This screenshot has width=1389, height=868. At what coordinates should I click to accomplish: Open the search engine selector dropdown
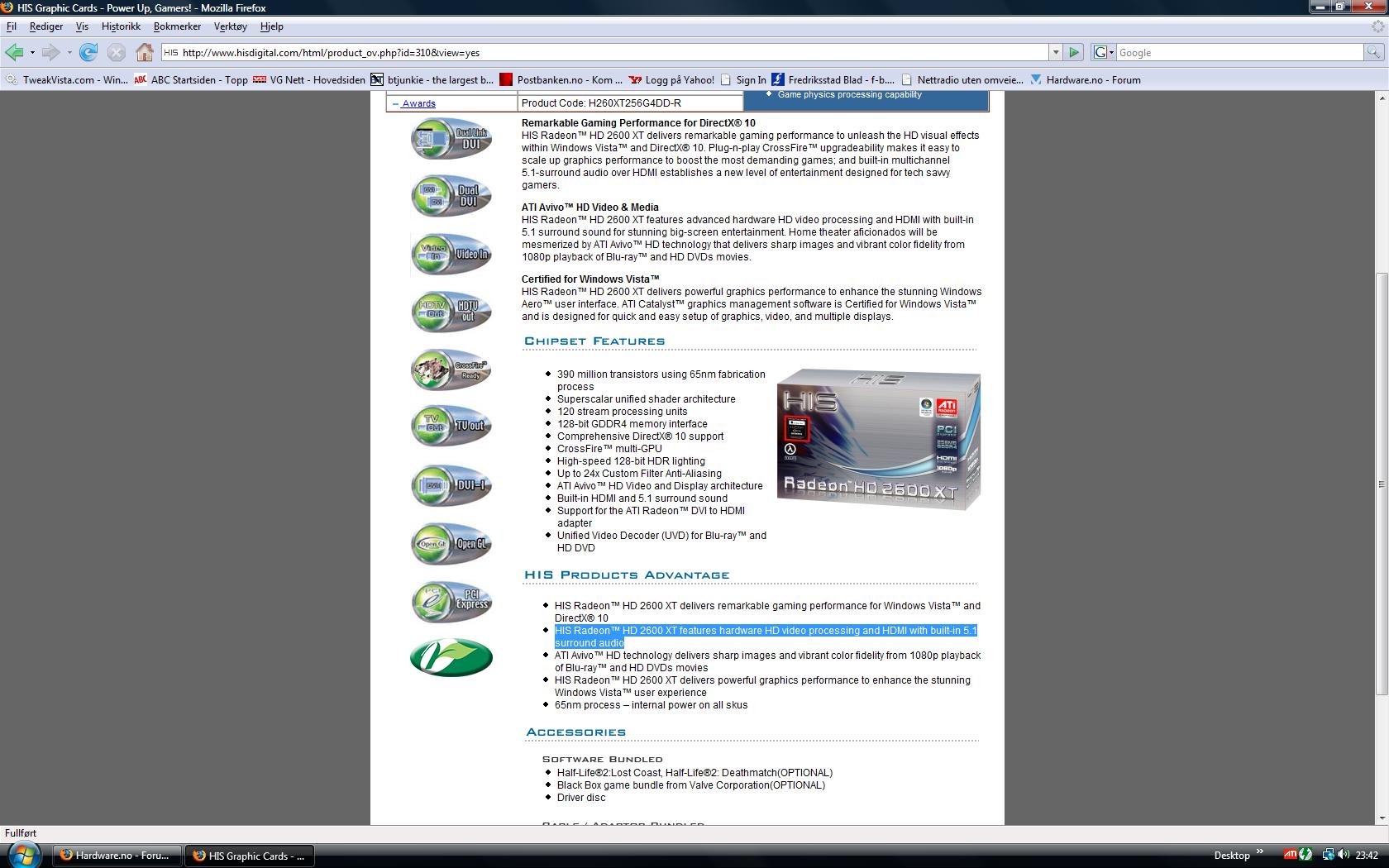click(x=1104, y=52)
